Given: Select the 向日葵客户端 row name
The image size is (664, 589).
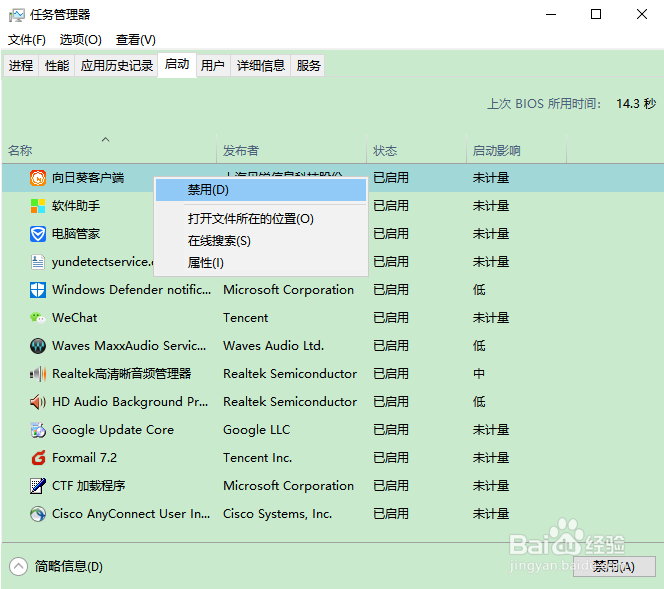Looking at the screenshot, I should click(x=88, y=178).
